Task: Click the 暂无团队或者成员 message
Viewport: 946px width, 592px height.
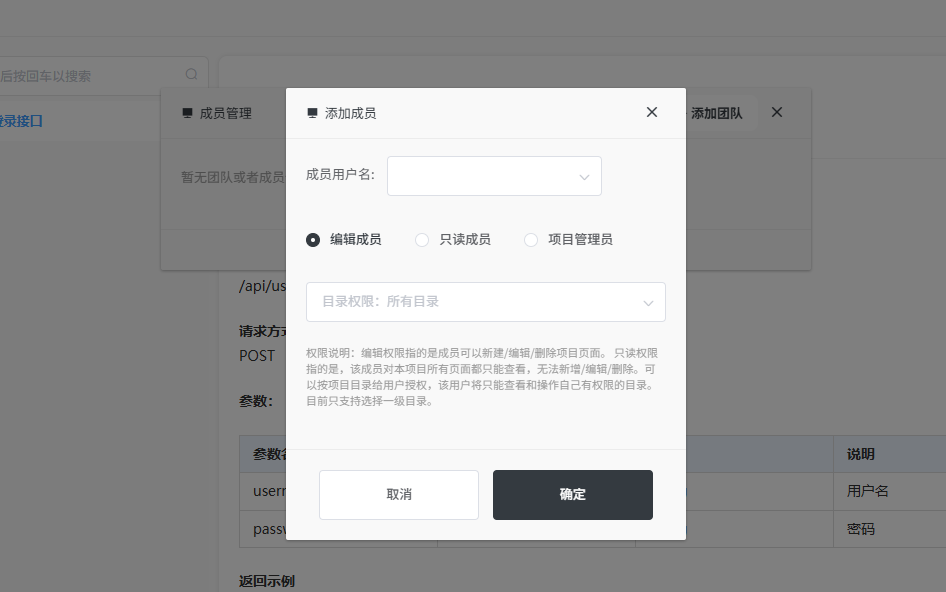Action: (233, 177)
